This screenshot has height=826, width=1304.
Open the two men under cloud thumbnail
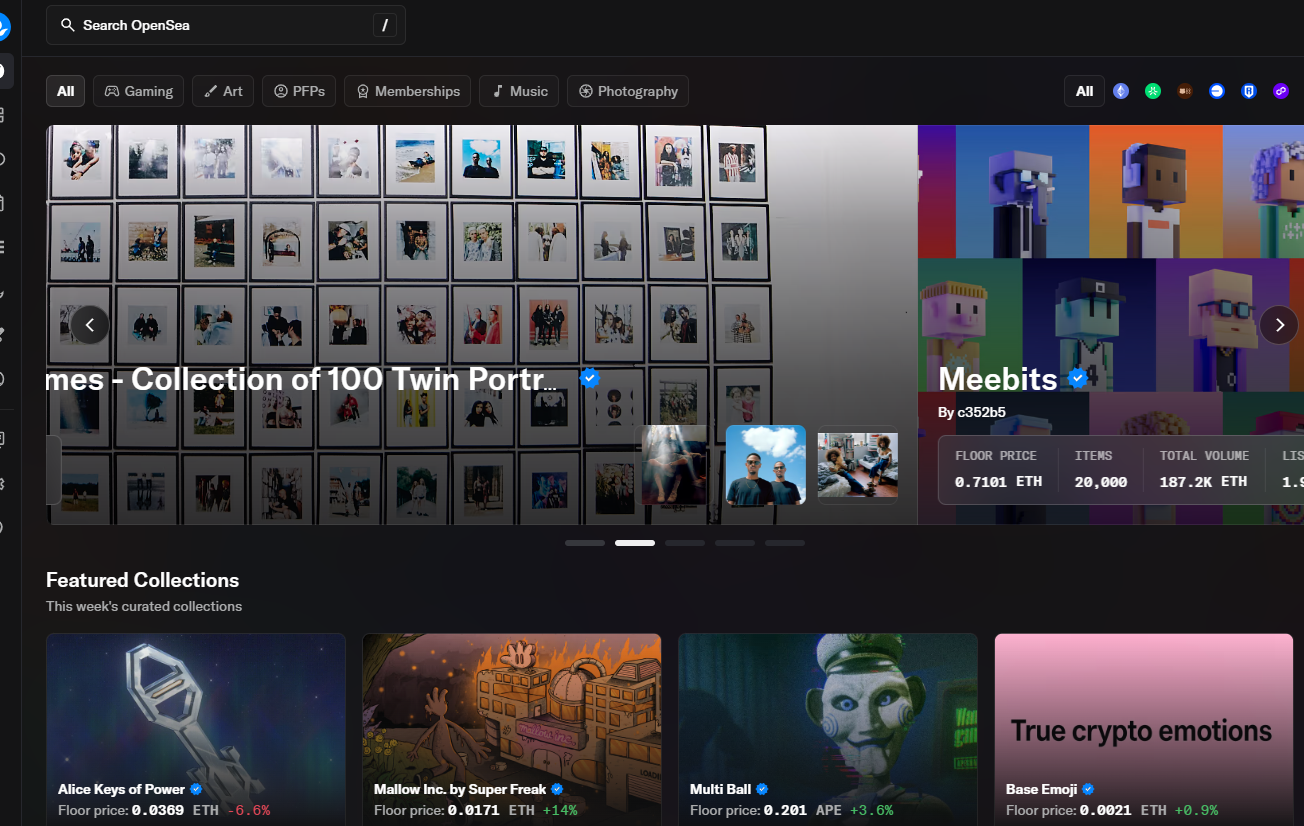point(766,465)
